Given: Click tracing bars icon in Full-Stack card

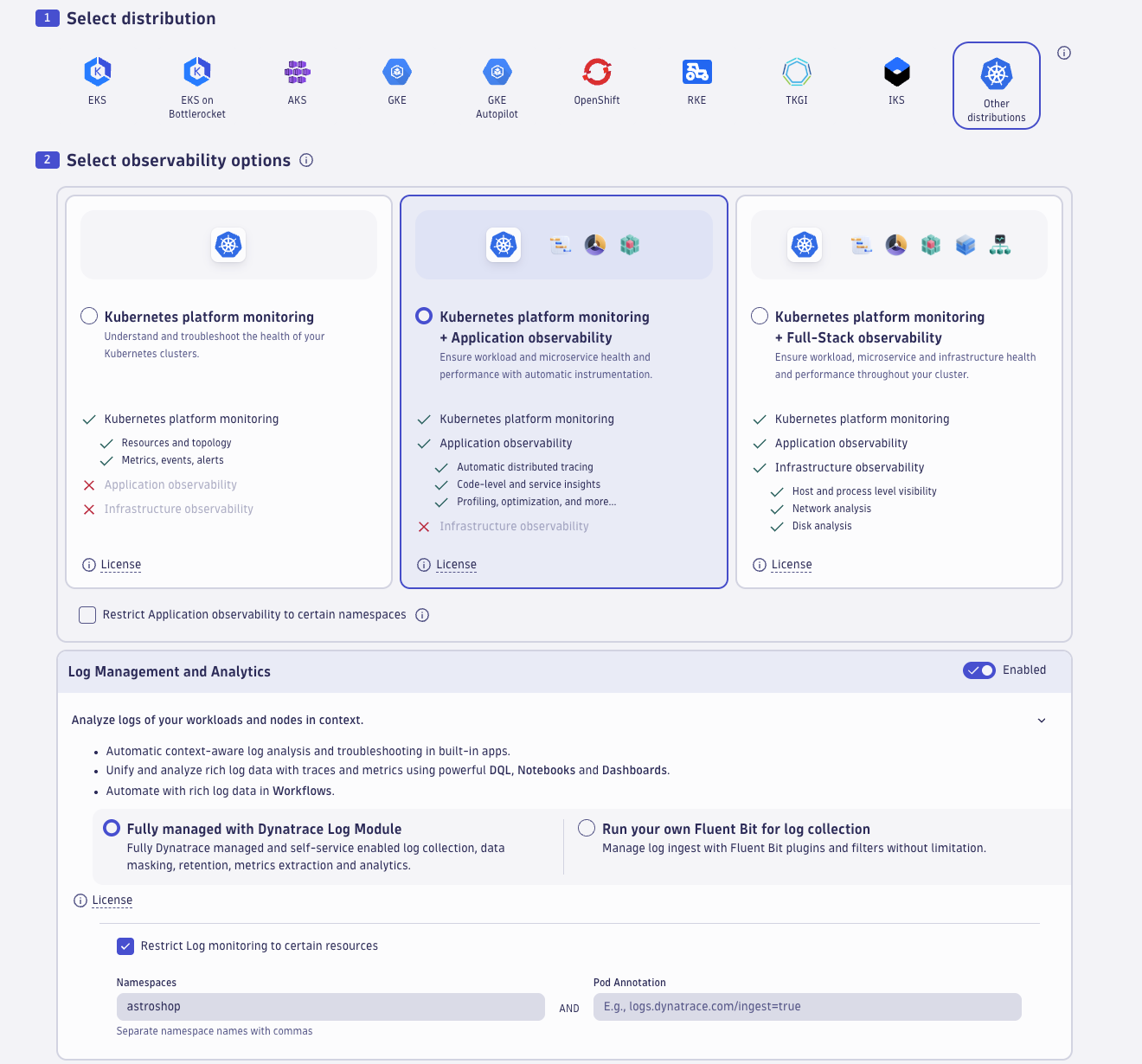Looking at the screenshot, I should tap(862, 246).
